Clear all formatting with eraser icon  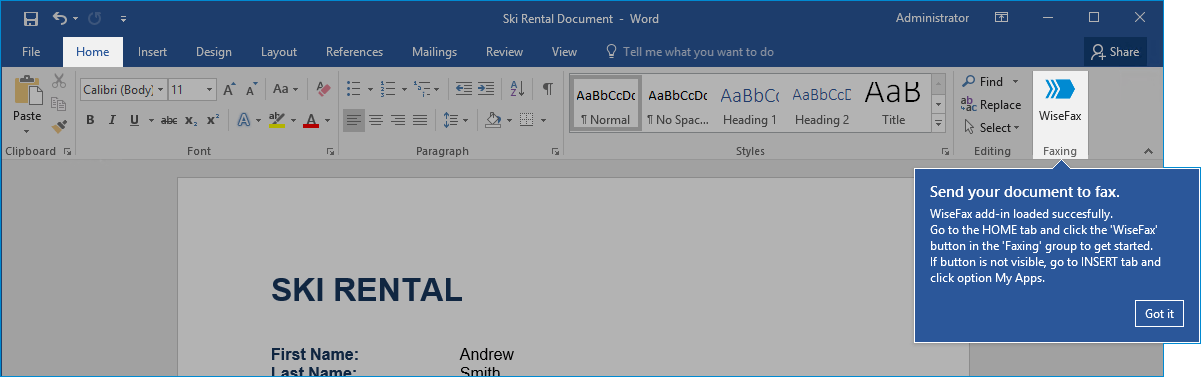pyautogui.click(x=322, y=89)
